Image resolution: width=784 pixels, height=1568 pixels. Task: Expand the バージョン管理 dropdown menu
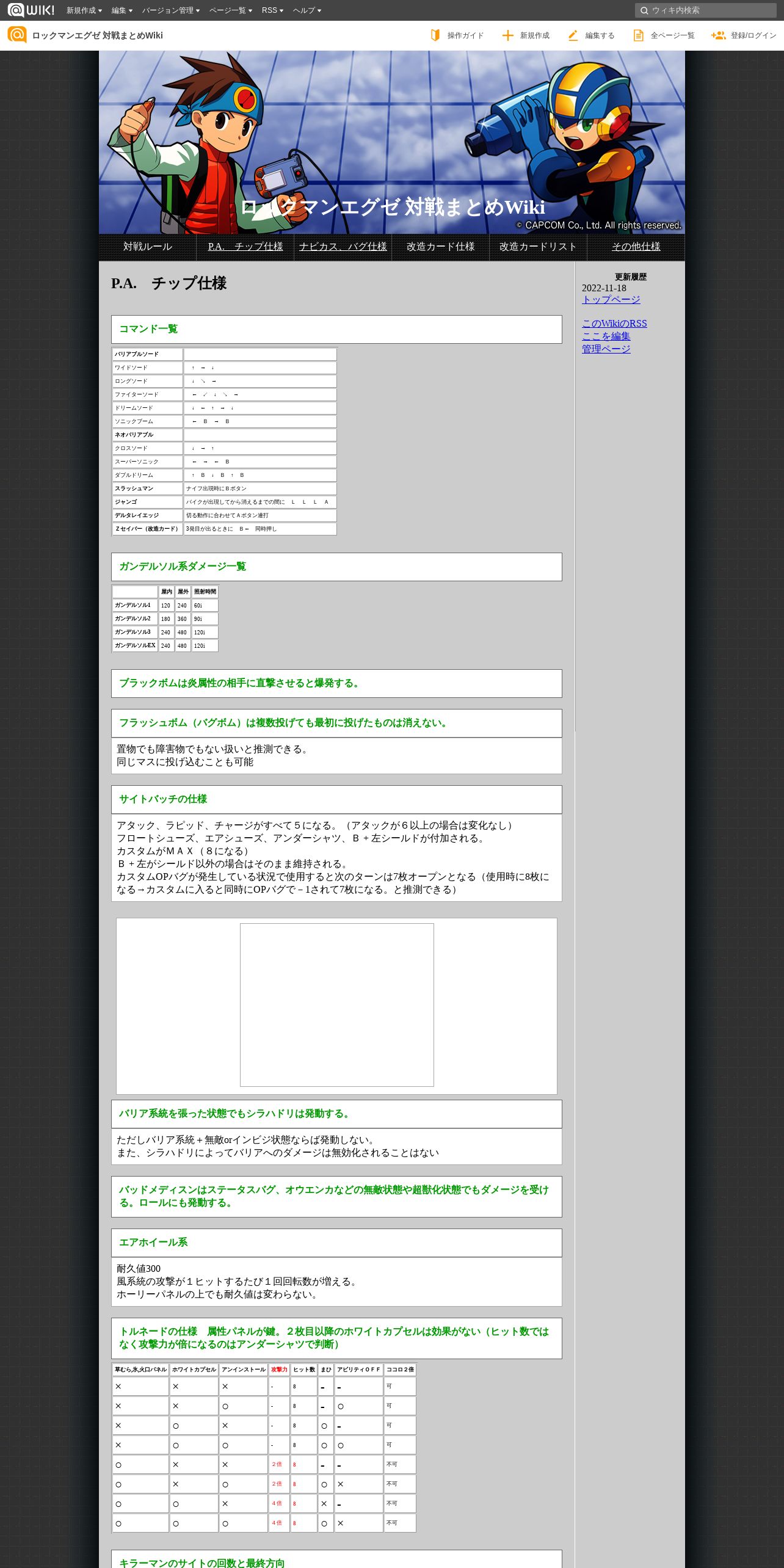click(170, 10)
